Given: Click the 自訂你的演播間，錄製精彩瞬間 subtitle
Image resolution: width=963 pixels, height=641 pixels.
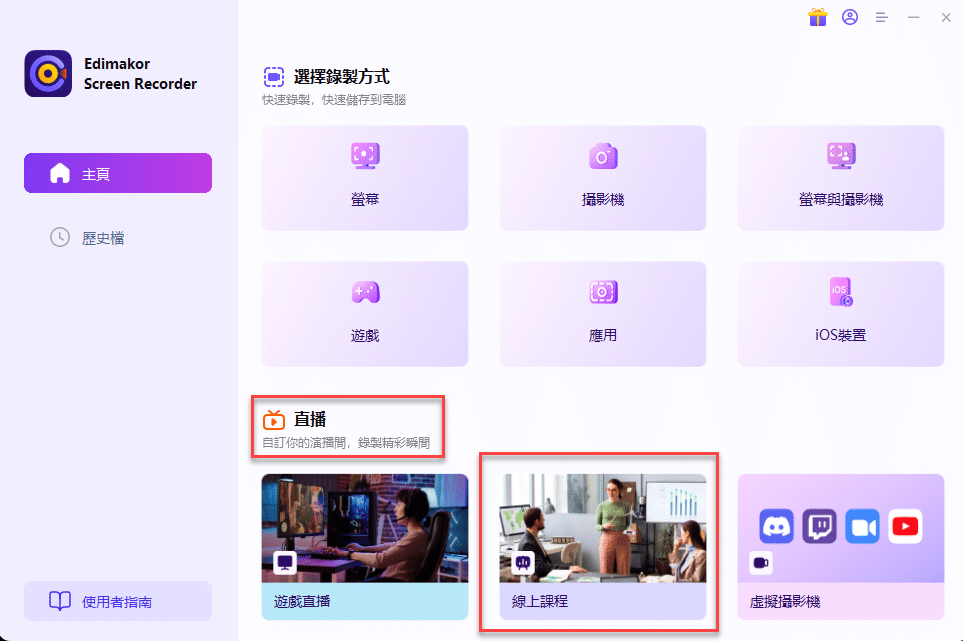Looking at the screenshot, I should pos(346,443).
